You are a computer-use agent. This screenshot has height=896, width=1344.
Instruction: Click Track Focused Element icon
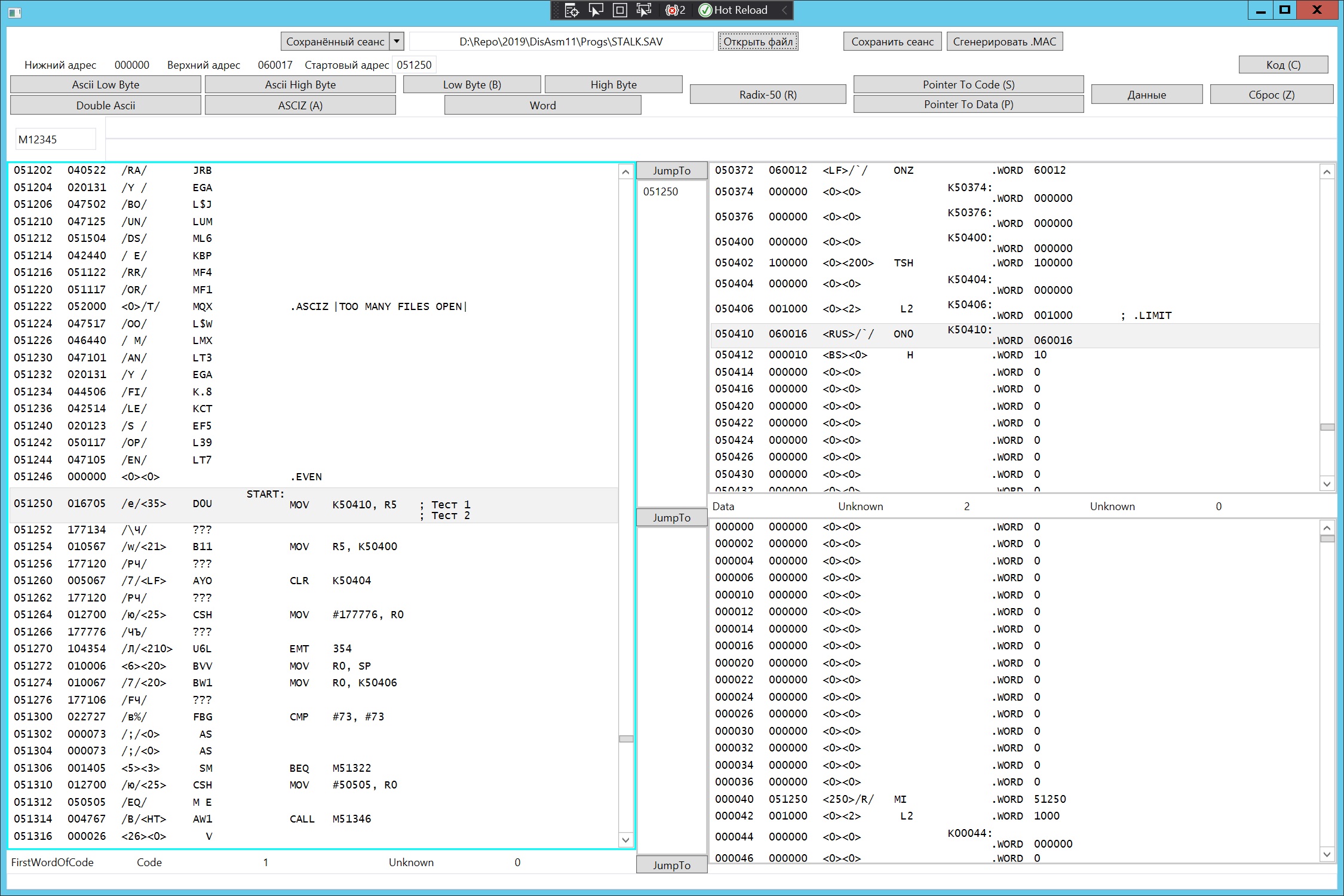tap(644, 10)
